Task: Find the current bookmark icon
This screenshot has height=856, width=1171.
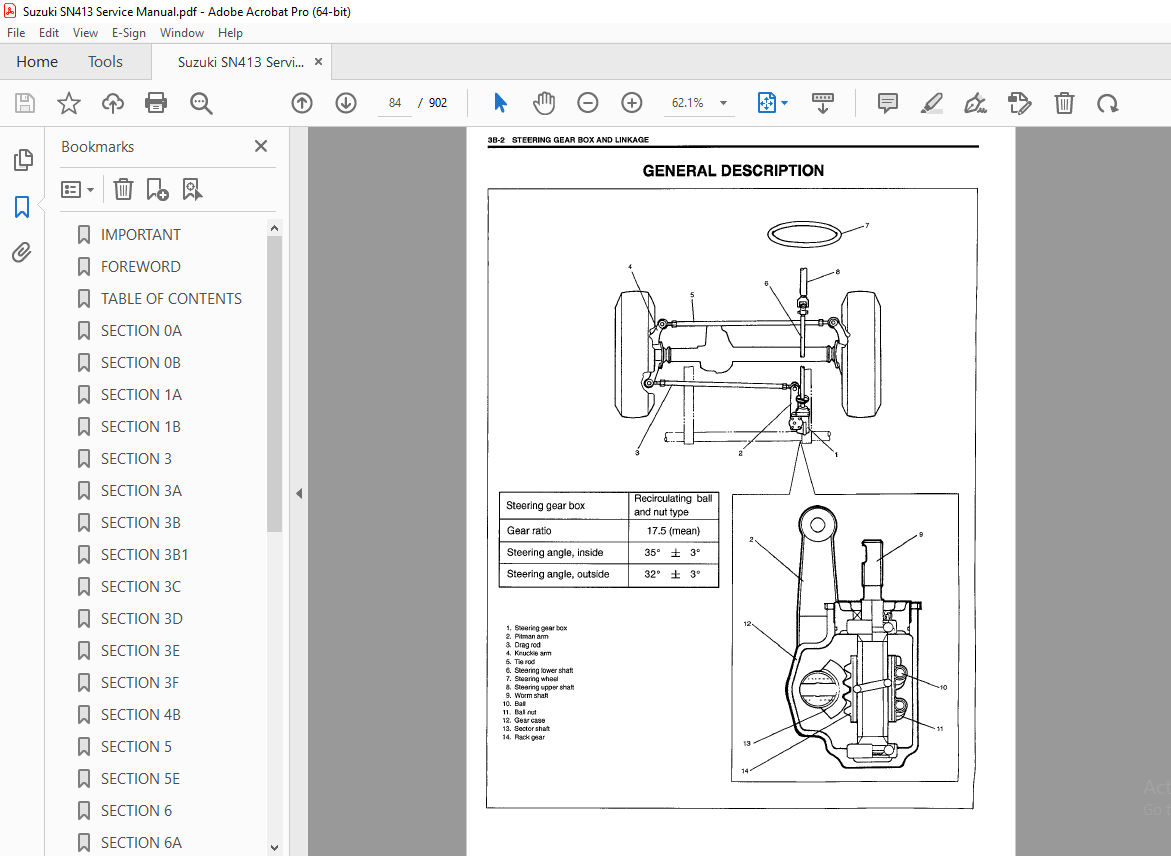Action: coord(192,189)
